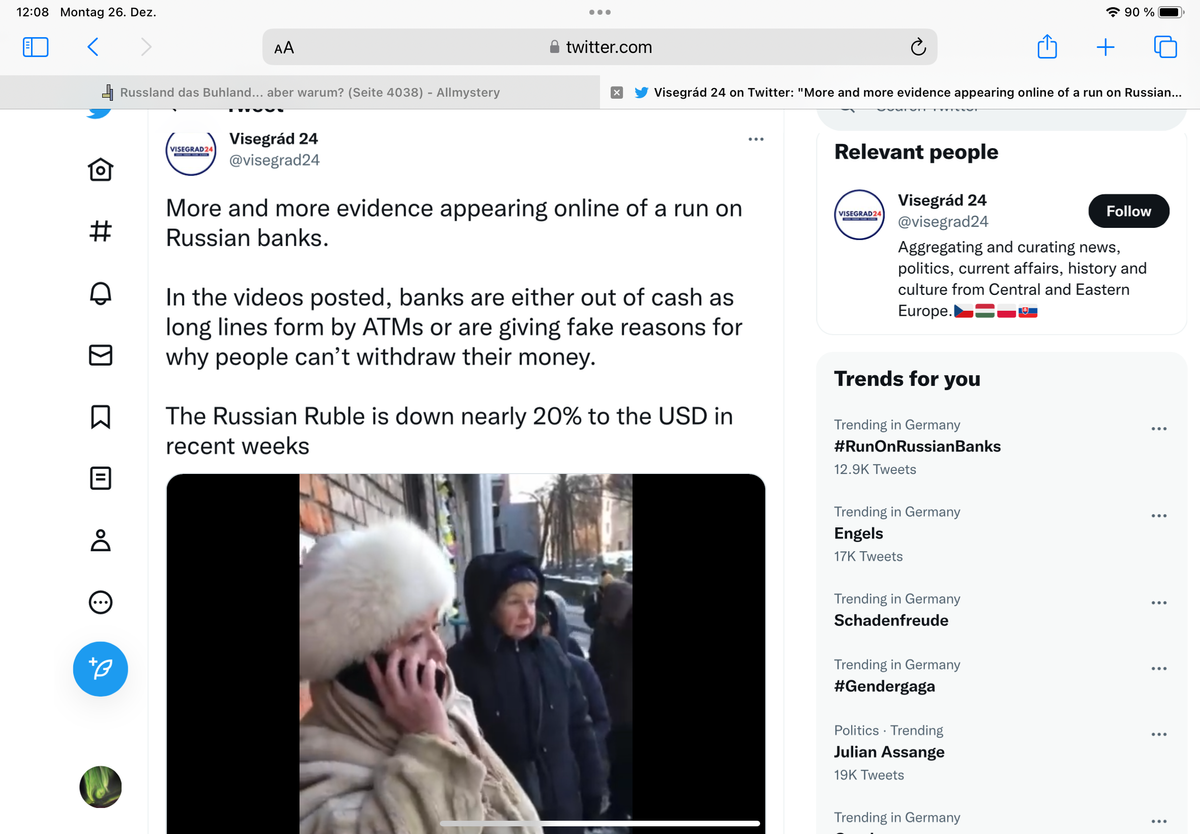
Task: Open options for Julian Assange trend
Action: tap(1159, 734)
